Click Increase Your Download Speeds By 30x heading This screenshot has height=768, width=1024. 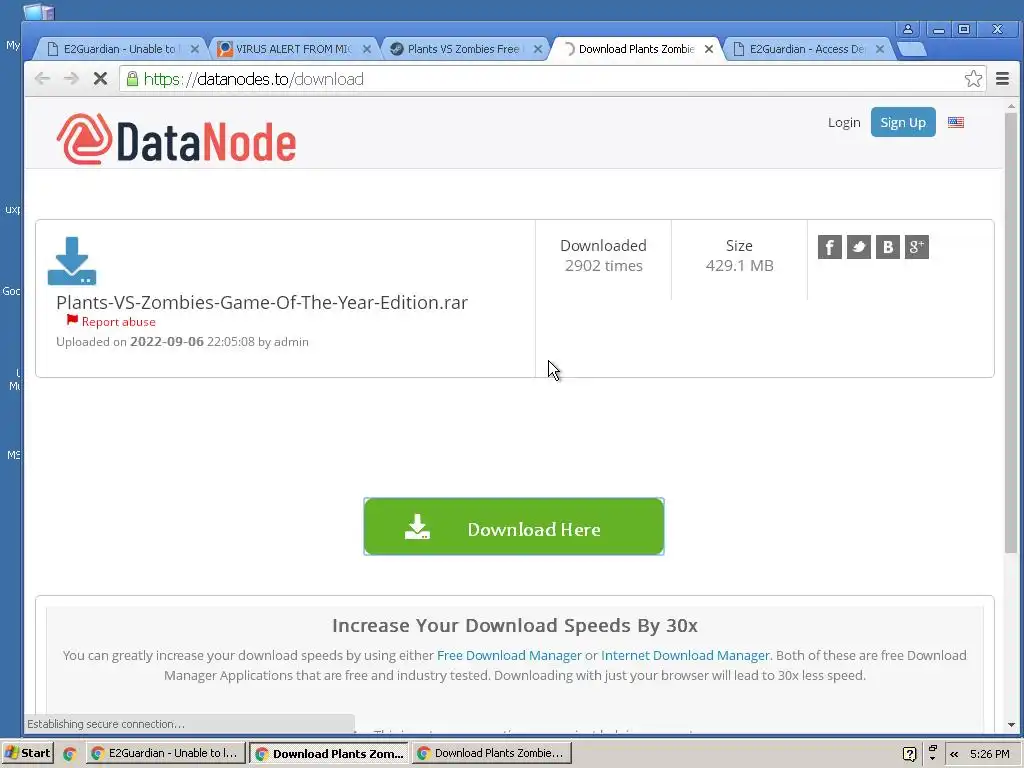(515, 626)
